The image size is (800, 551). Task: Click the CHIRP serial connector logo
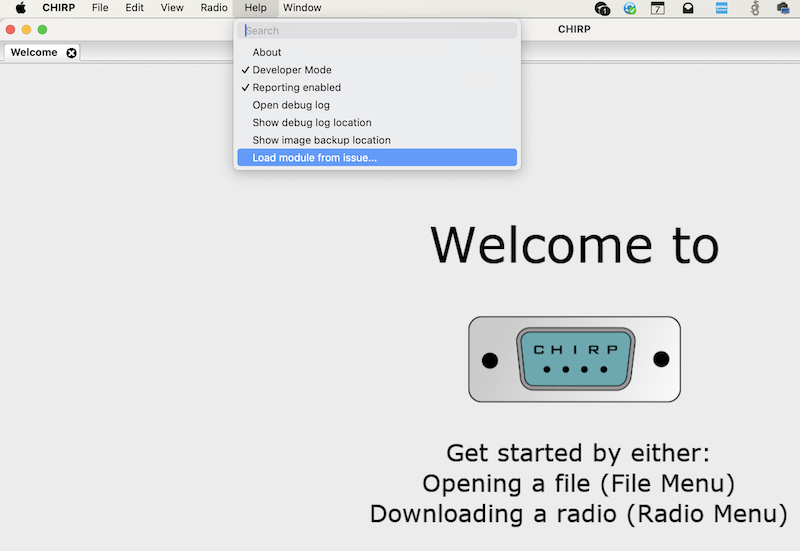pyautogui.click(x=574, y=359)
